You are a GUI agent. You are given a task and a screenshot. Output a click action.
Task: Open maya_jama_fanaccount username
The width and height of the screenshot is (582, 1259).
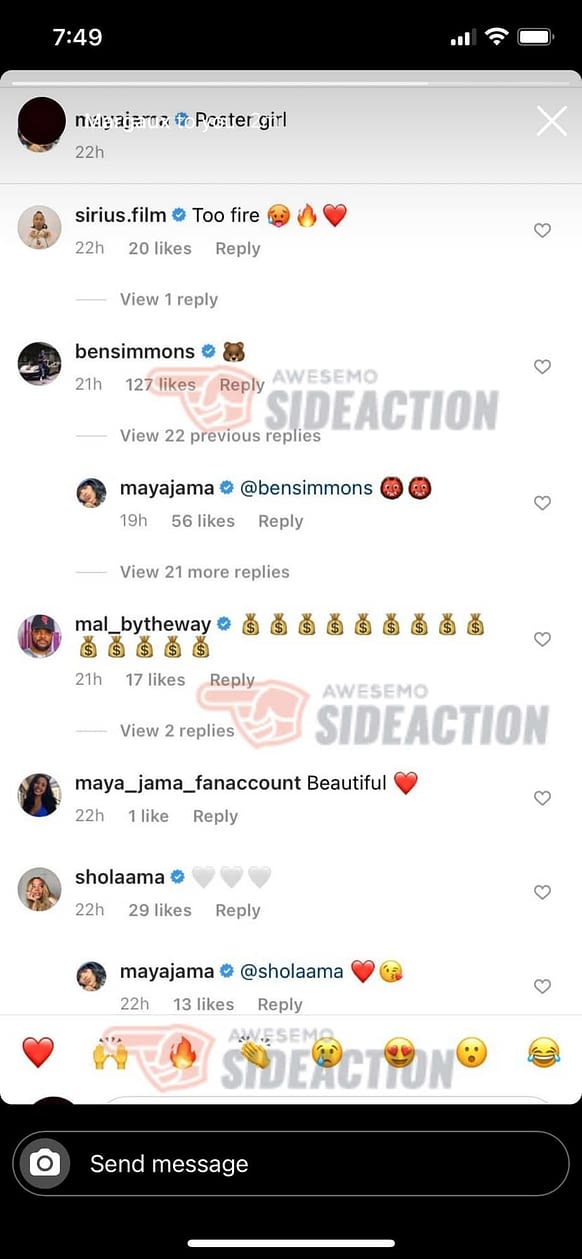coord(188,783)
